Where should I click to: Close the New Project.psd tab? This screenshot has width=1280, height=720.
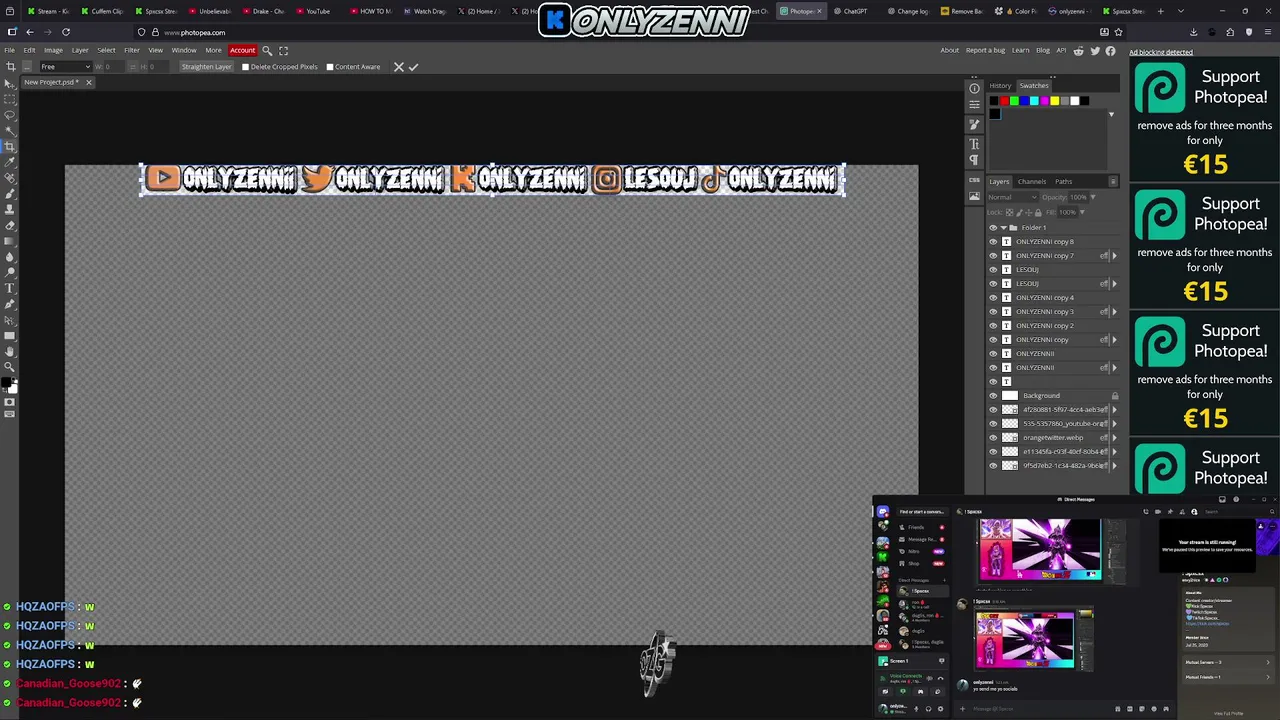(88, 82)
